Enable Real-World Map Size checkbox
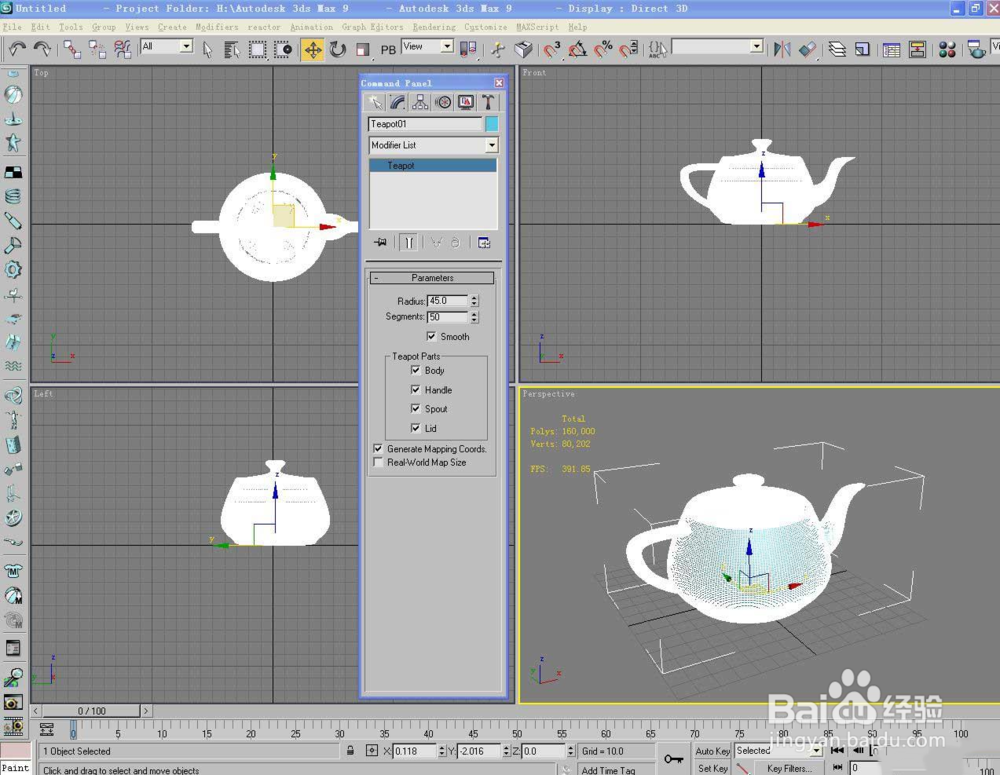Image resolution: width=1000 pixels, height=775 pixels. (x=378, y=462)
